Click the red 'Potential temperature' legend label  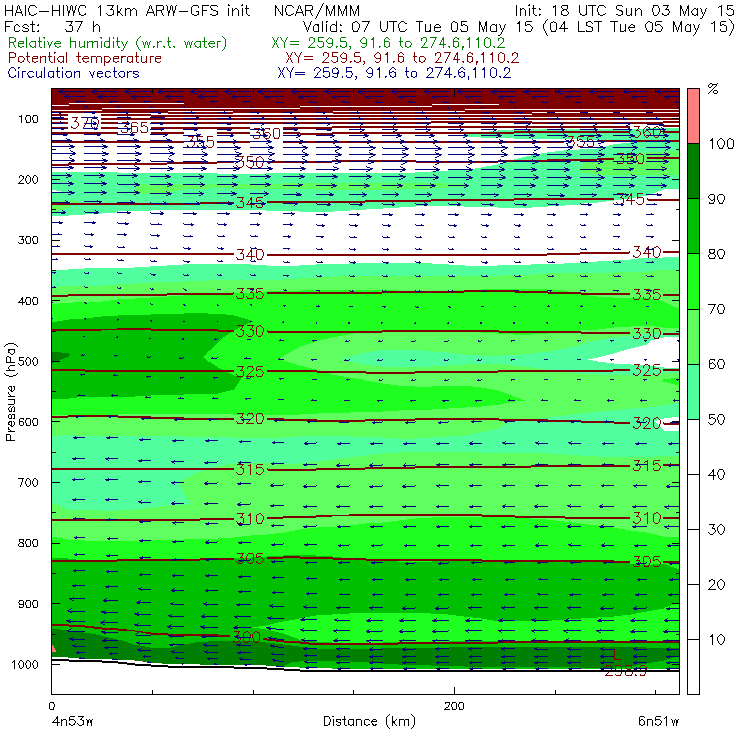[85, 58]
